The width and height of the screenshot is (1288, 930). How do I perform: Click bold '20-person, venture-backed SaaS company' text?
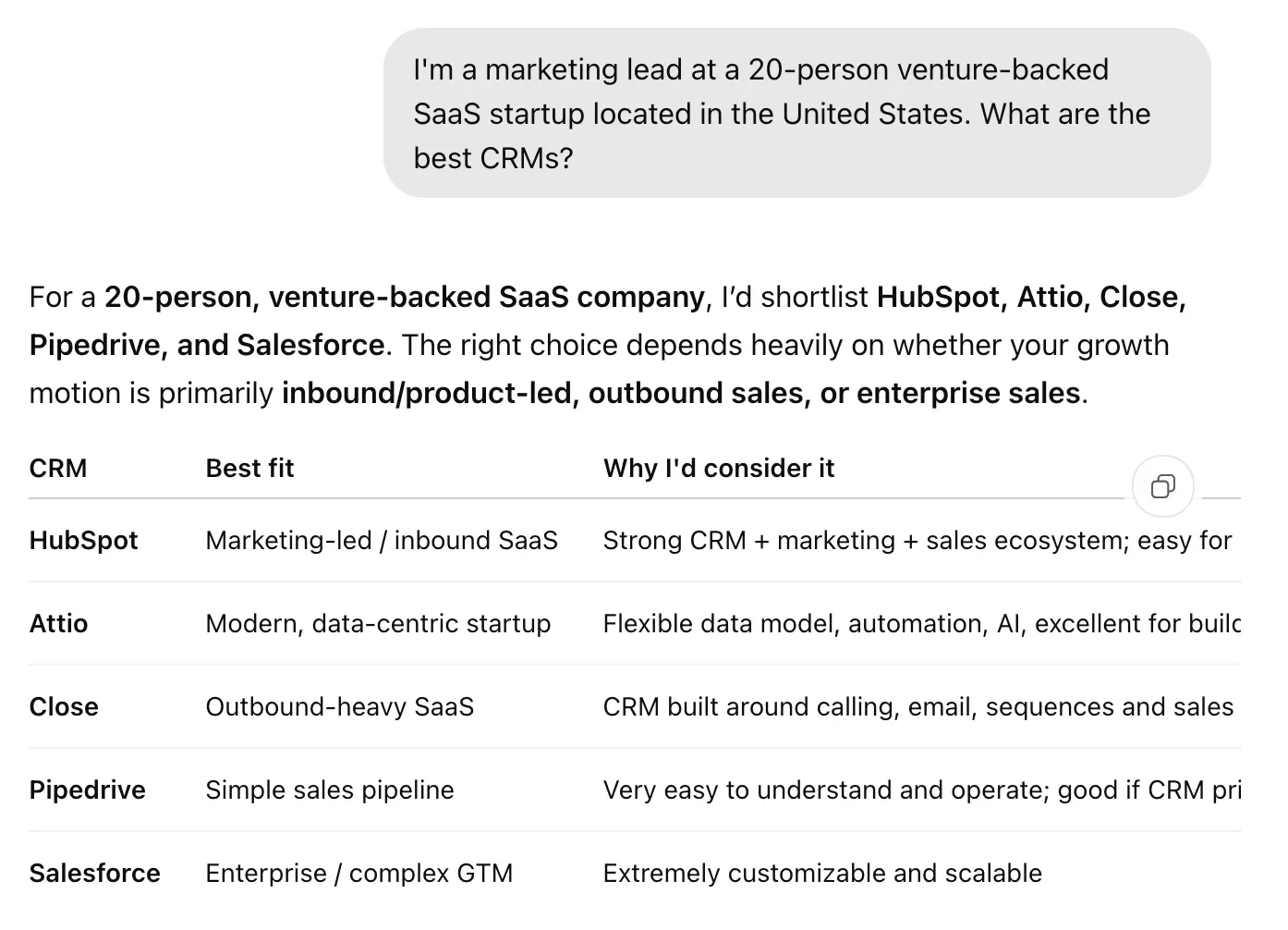(x=405, y=297)
